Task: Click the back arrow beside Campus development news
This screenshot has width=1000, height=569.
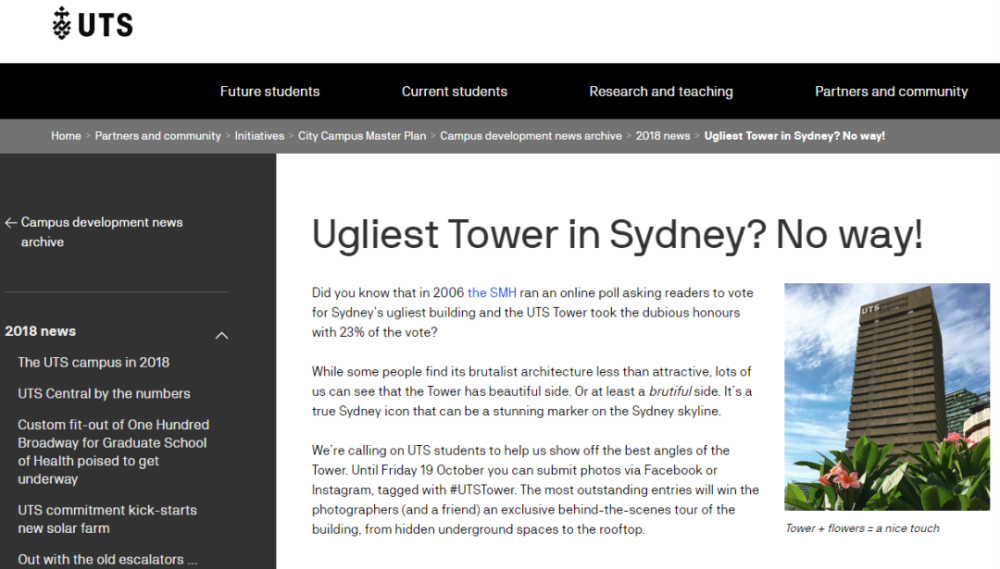Action: (11, 223)
